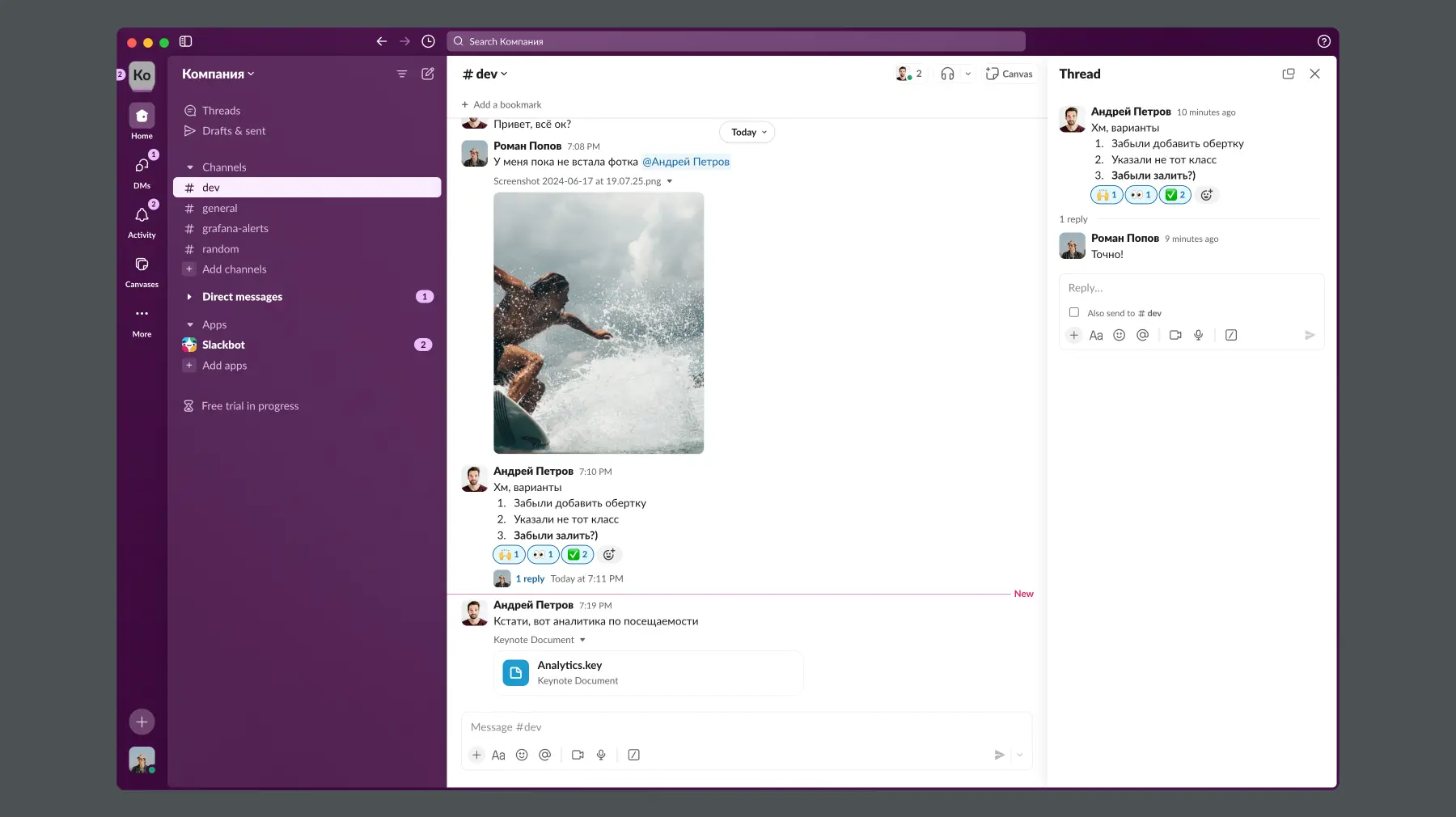Click the compose new message icon
This screenshot has width=1456, height=817.
[428, 74]
